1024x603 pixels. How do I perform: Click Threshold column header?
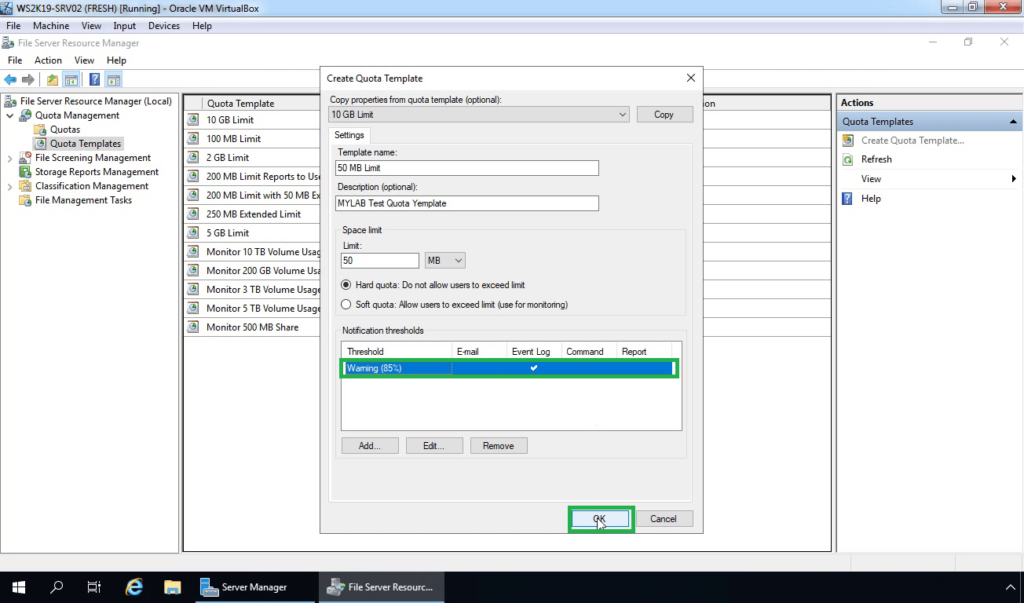[396, 351]
